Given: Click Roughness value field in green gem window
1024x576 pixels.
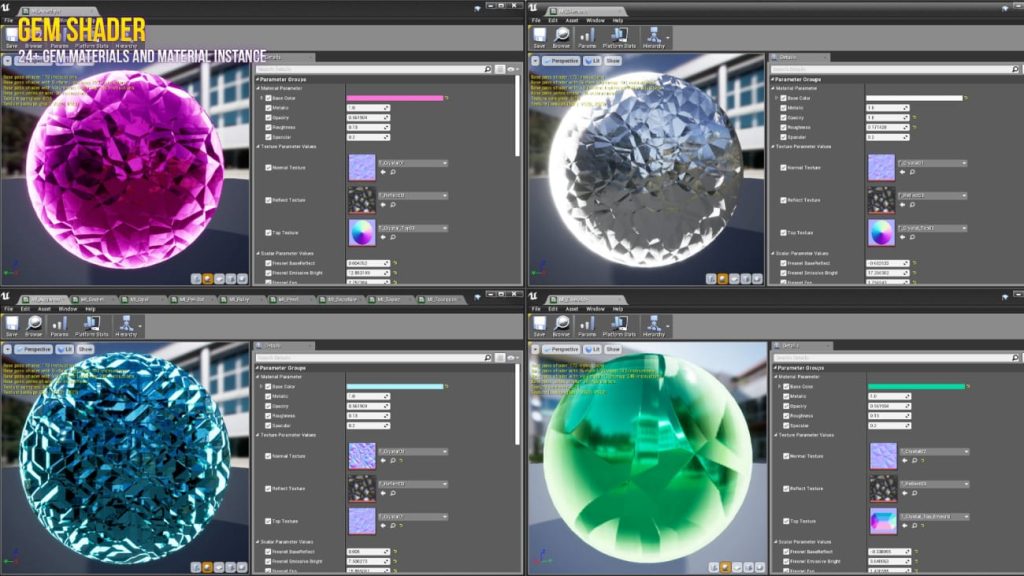Looking at the screenshot, I should (888, 415).
